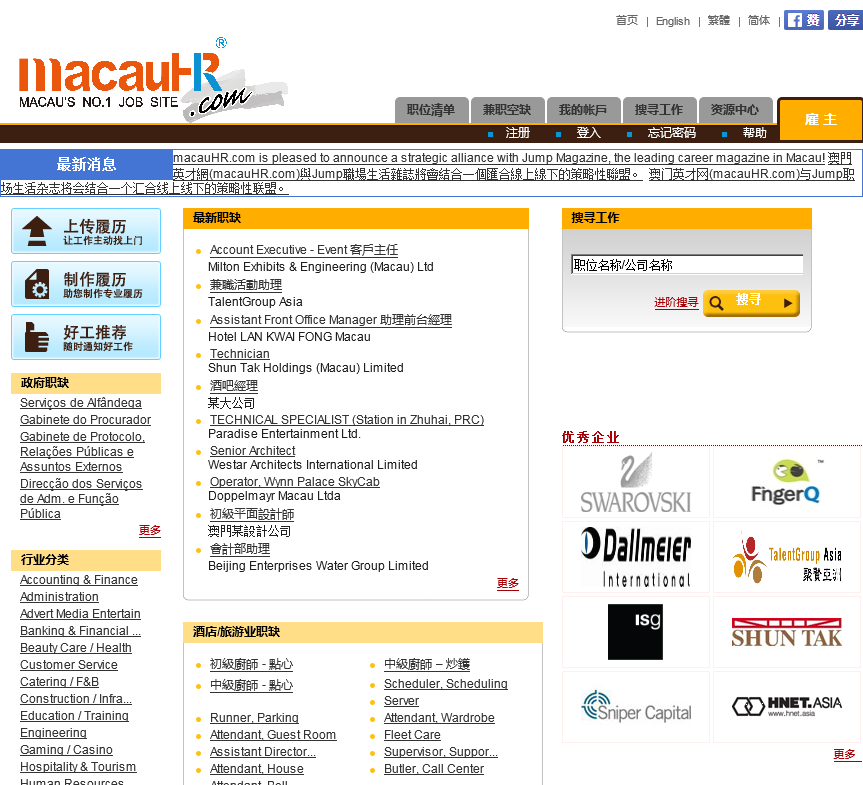Click 更多 under government jobs list
The image size is (863, 785).
click(150, 531)
